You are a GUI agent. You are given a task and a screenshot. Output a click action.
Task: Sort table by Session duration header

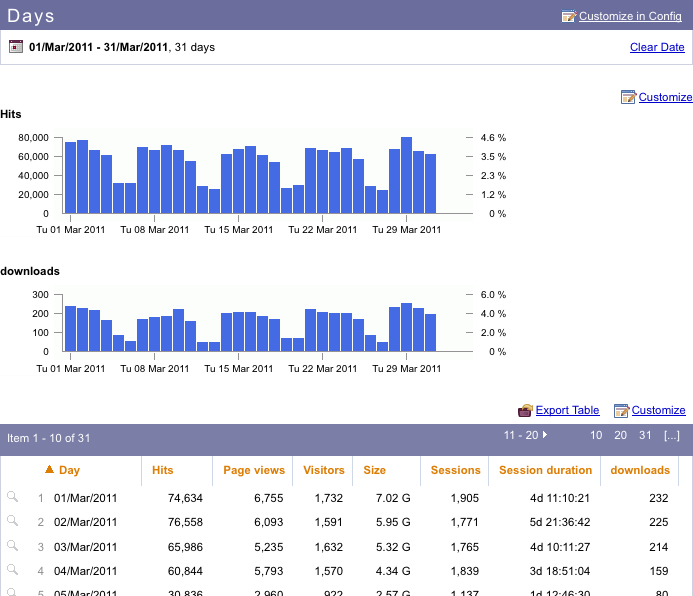point(545,470)
